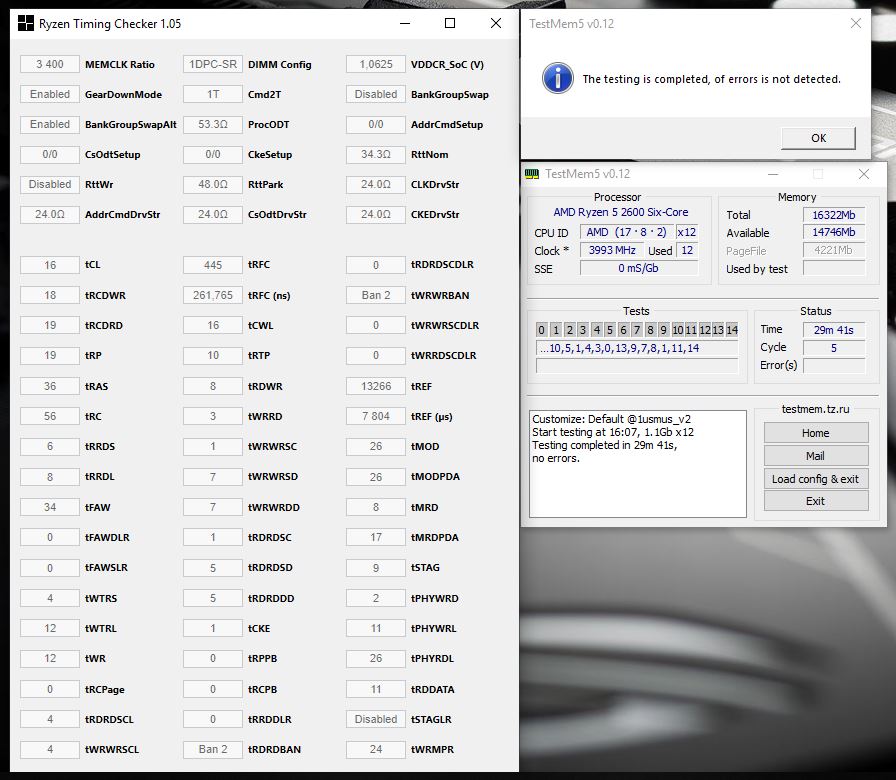
Task: Select test number 14 box in Tests
Action: pyautogui.click(x=732, y=330)
